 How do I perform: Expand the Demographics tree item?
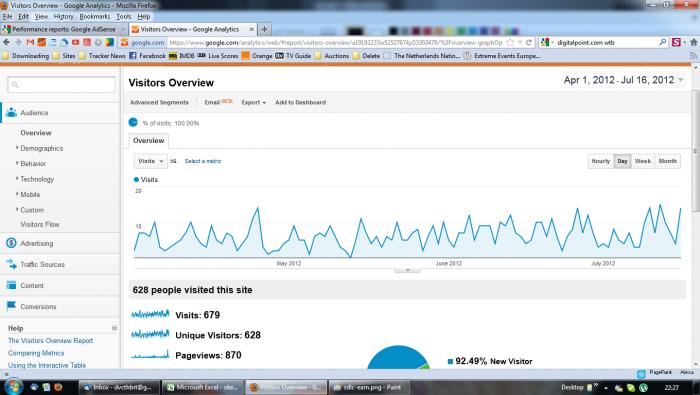[41, 148]
